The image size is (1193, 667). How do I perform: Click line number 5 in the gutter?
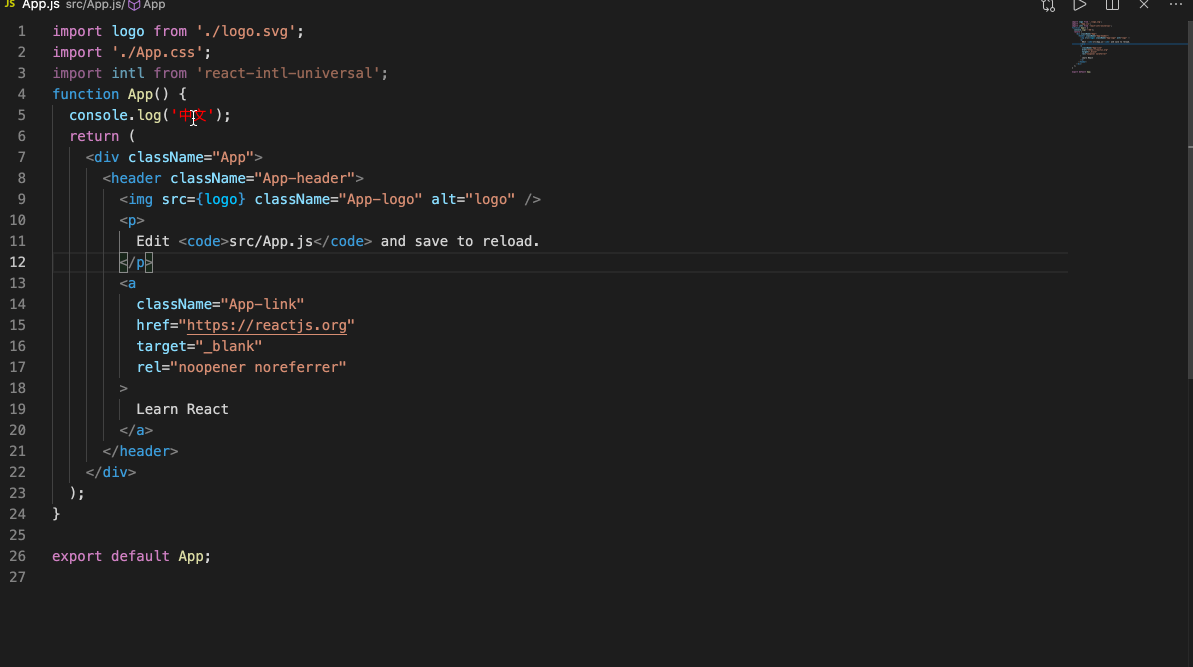point(21,115)
